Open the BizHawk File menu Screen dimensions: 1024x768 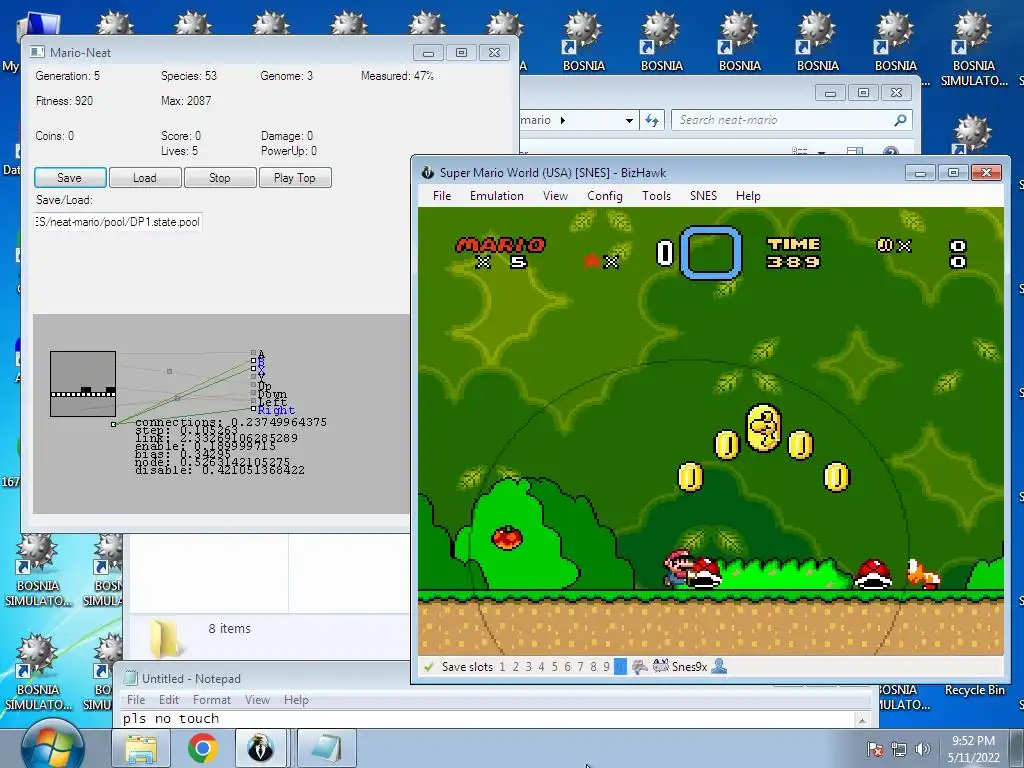[x=442, y=196]
